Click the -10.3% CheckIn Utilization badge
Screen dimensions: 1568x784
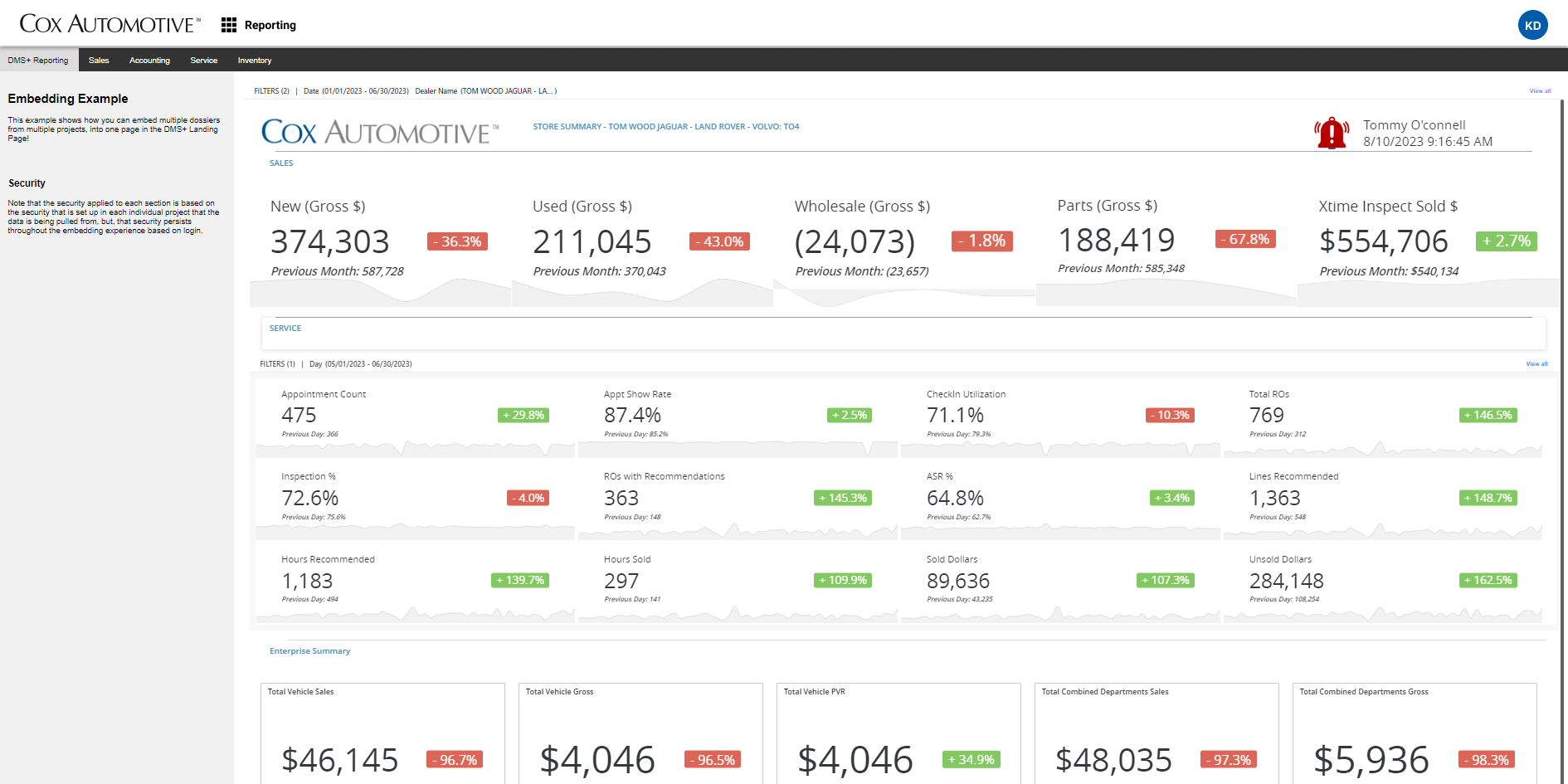(1170, 415)
